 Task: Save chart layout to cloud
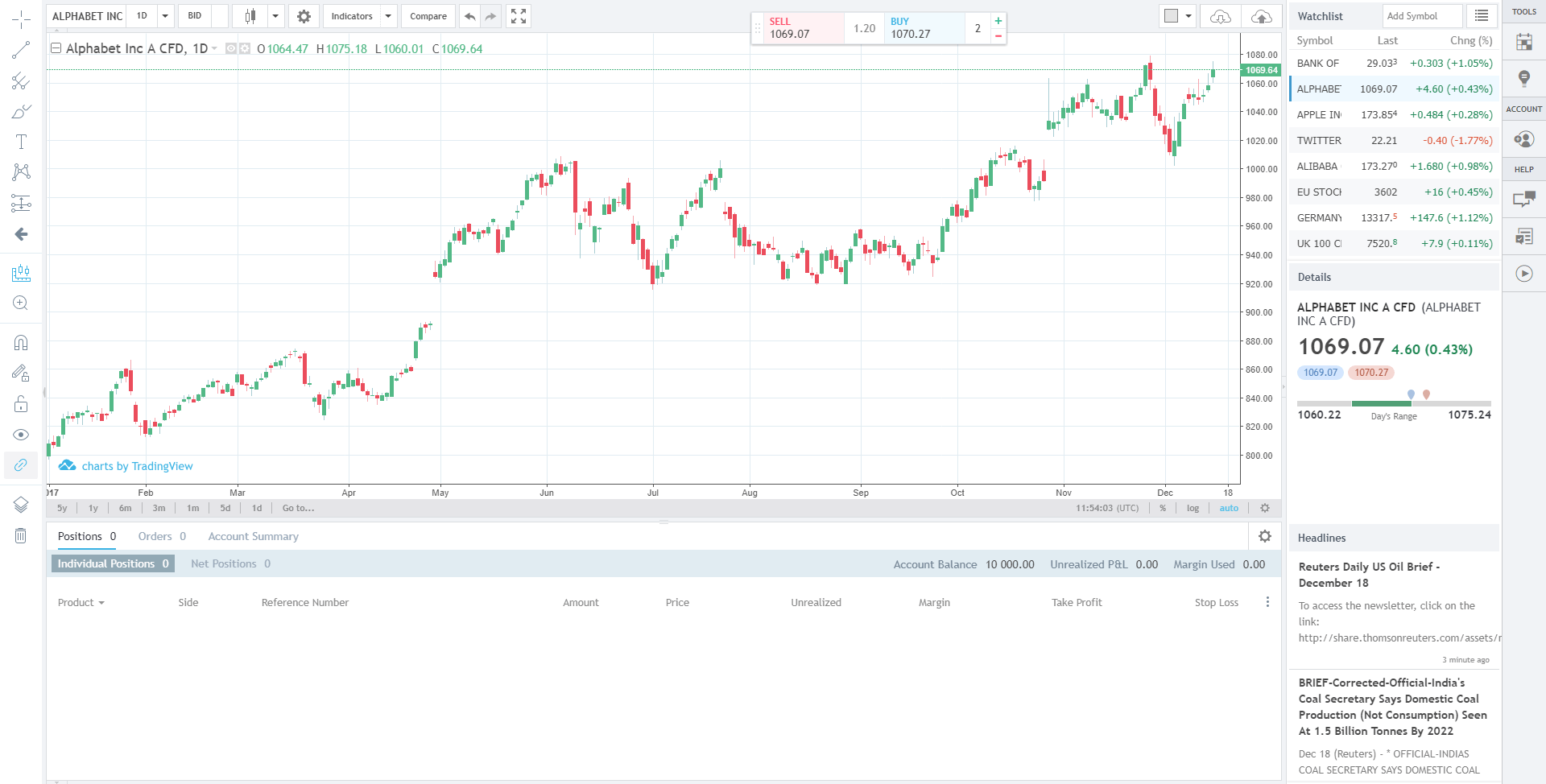coord(1262,16)
